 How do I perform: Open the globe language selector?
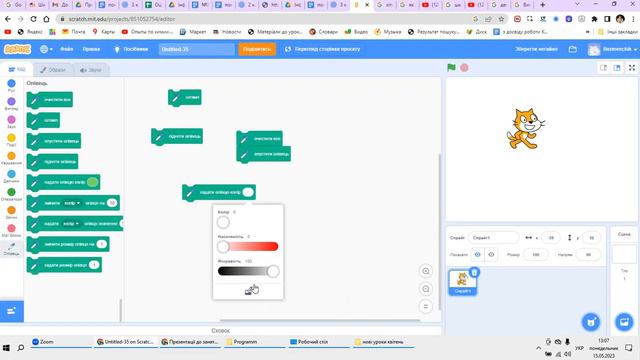46,49
